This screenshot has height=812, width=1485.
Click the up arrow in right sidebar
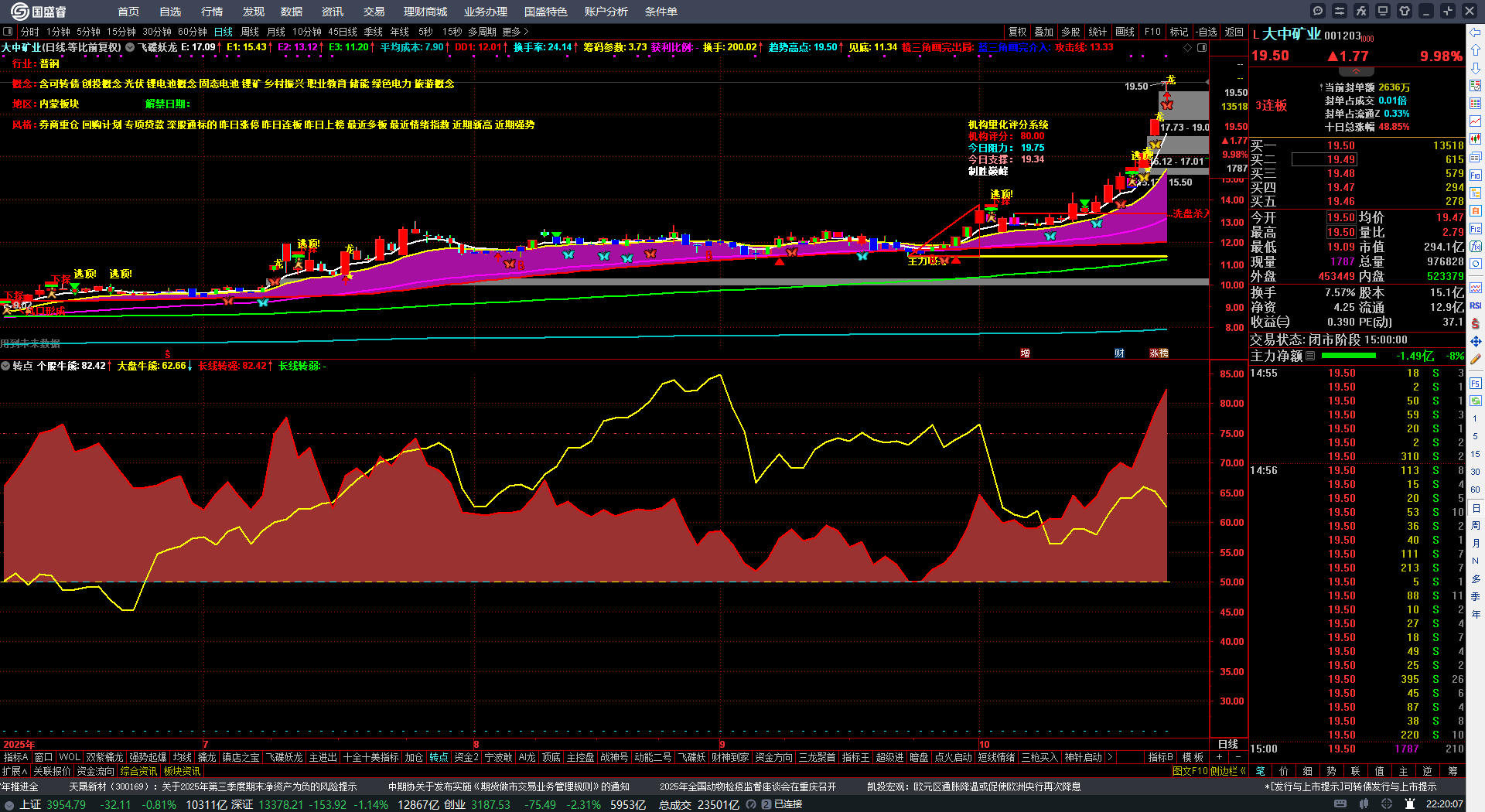click(1476, 50)
